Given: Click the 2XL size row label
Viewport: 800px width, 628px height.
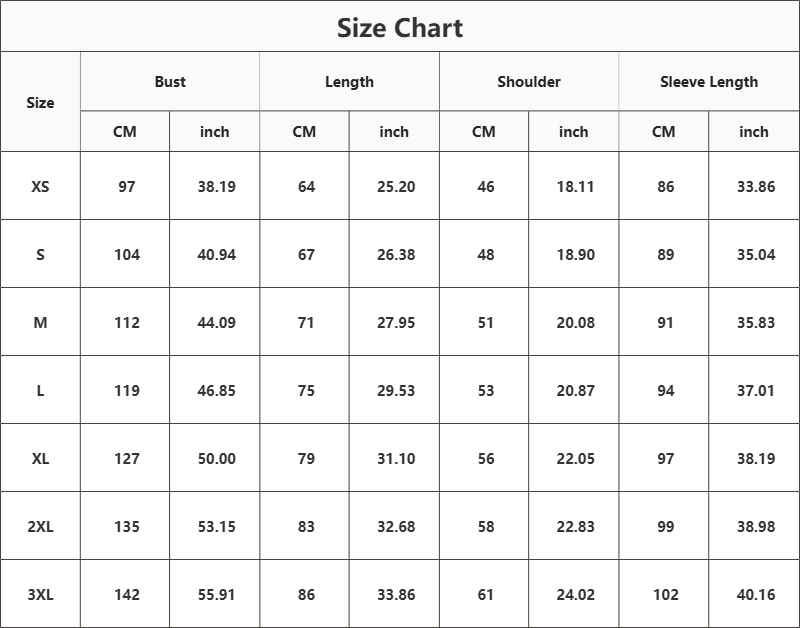Looking at the screenshot, I should pos(40,526).
